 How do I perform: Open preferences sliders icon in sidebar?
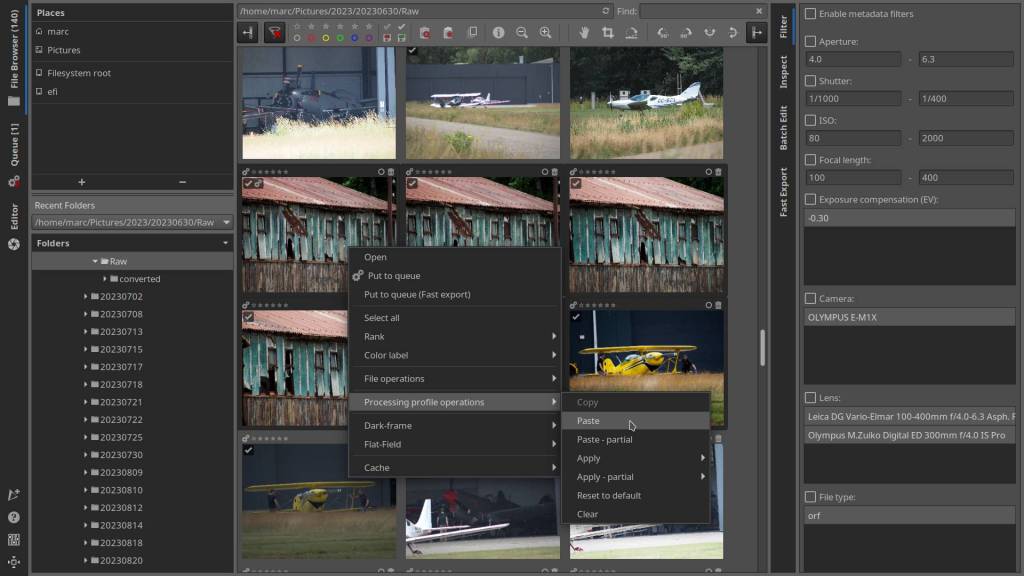14,539
